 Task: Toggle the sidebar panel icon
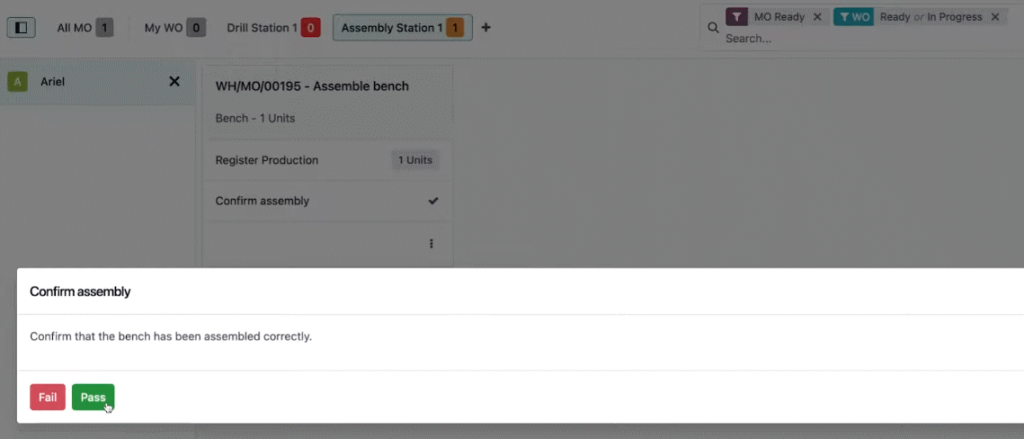click(x=21, y=27)
